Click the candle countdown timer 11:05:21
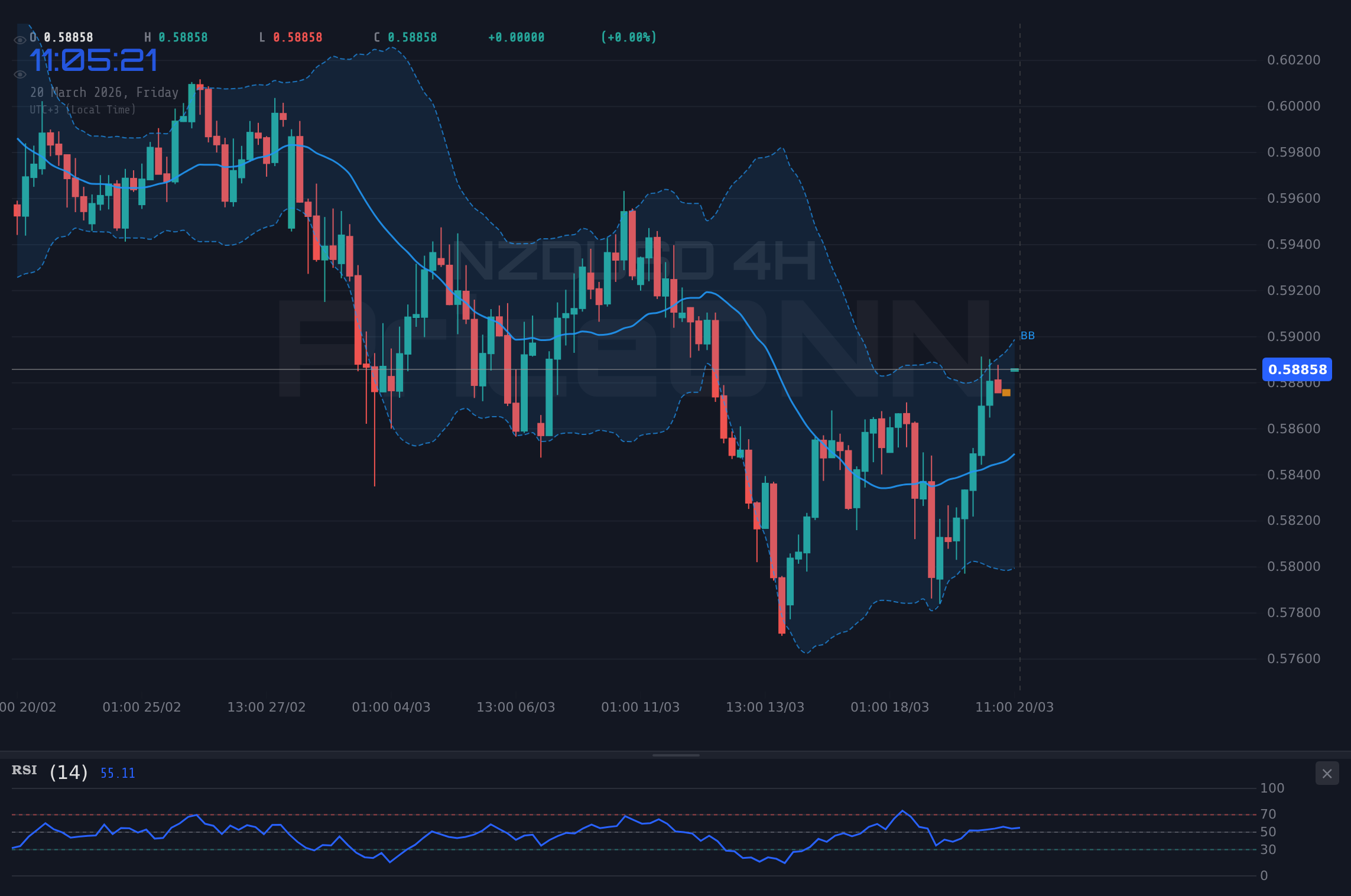 point(95,60)
